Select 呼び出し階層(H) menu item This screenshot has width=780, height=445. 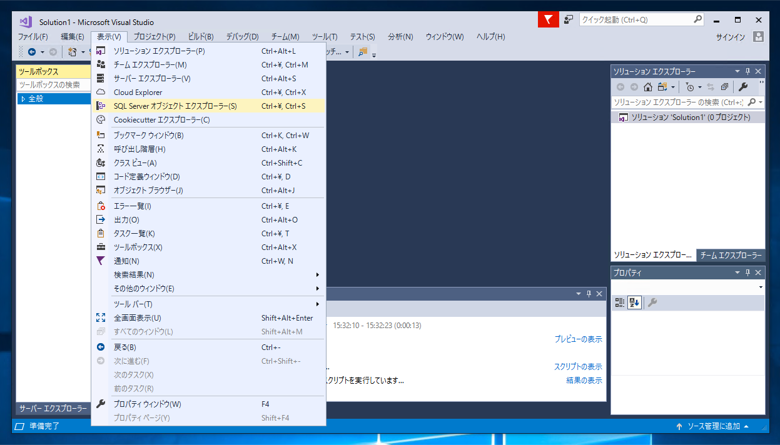click(x=209, y=149)
